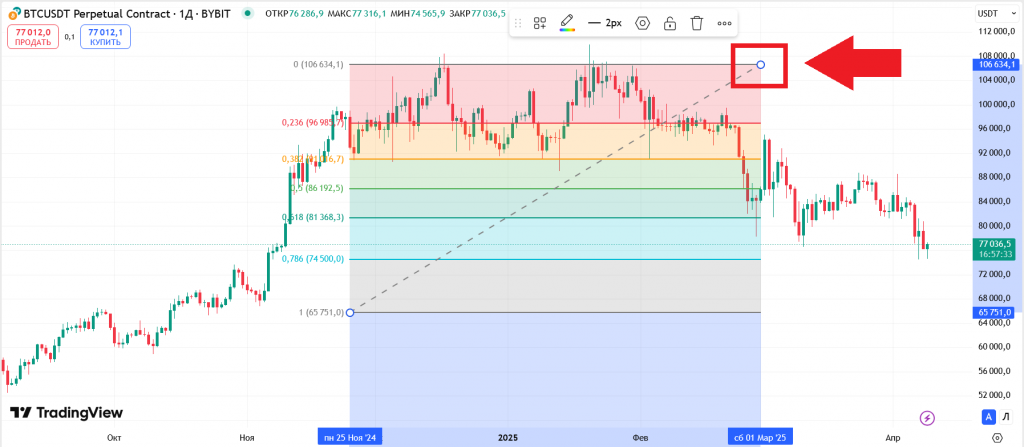This screenshot has height=447, width=1024.
Task: Click the 0,618 (81 368,3) level label
Action: (x=313, y=217)
